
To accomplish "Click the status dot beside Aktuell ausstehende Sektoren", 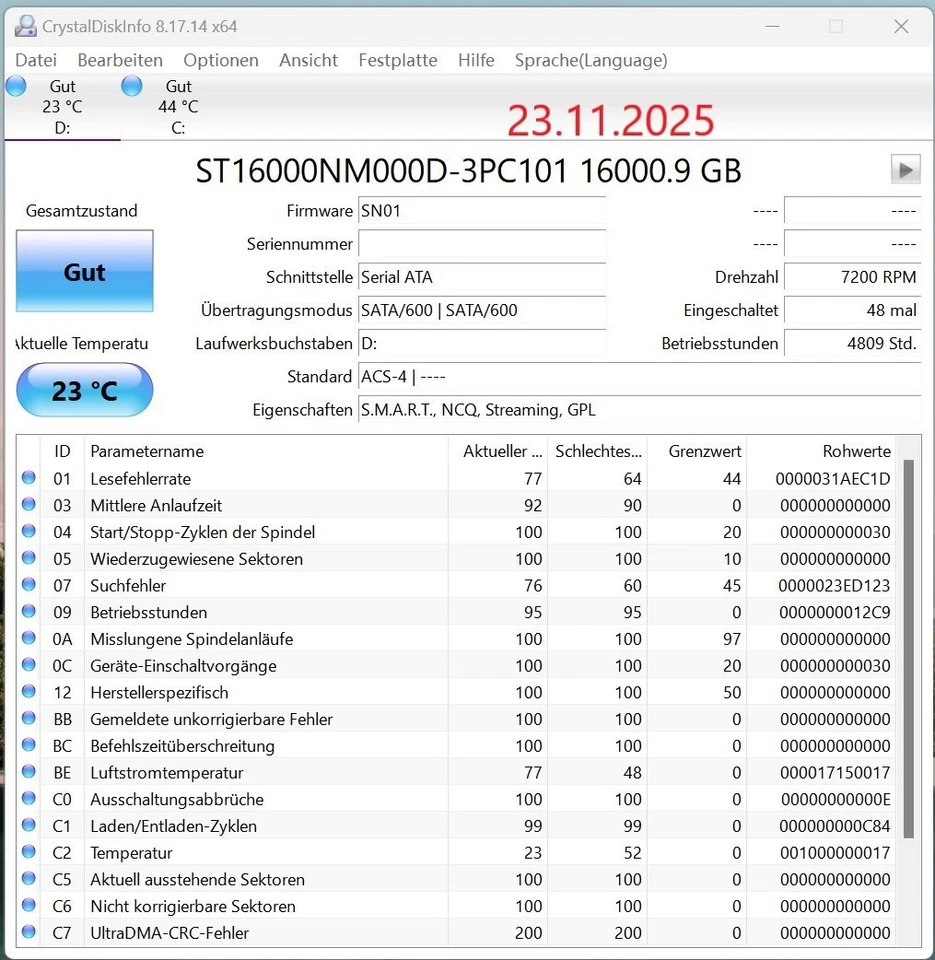I will pyautogui.click(x=28, y=879).
